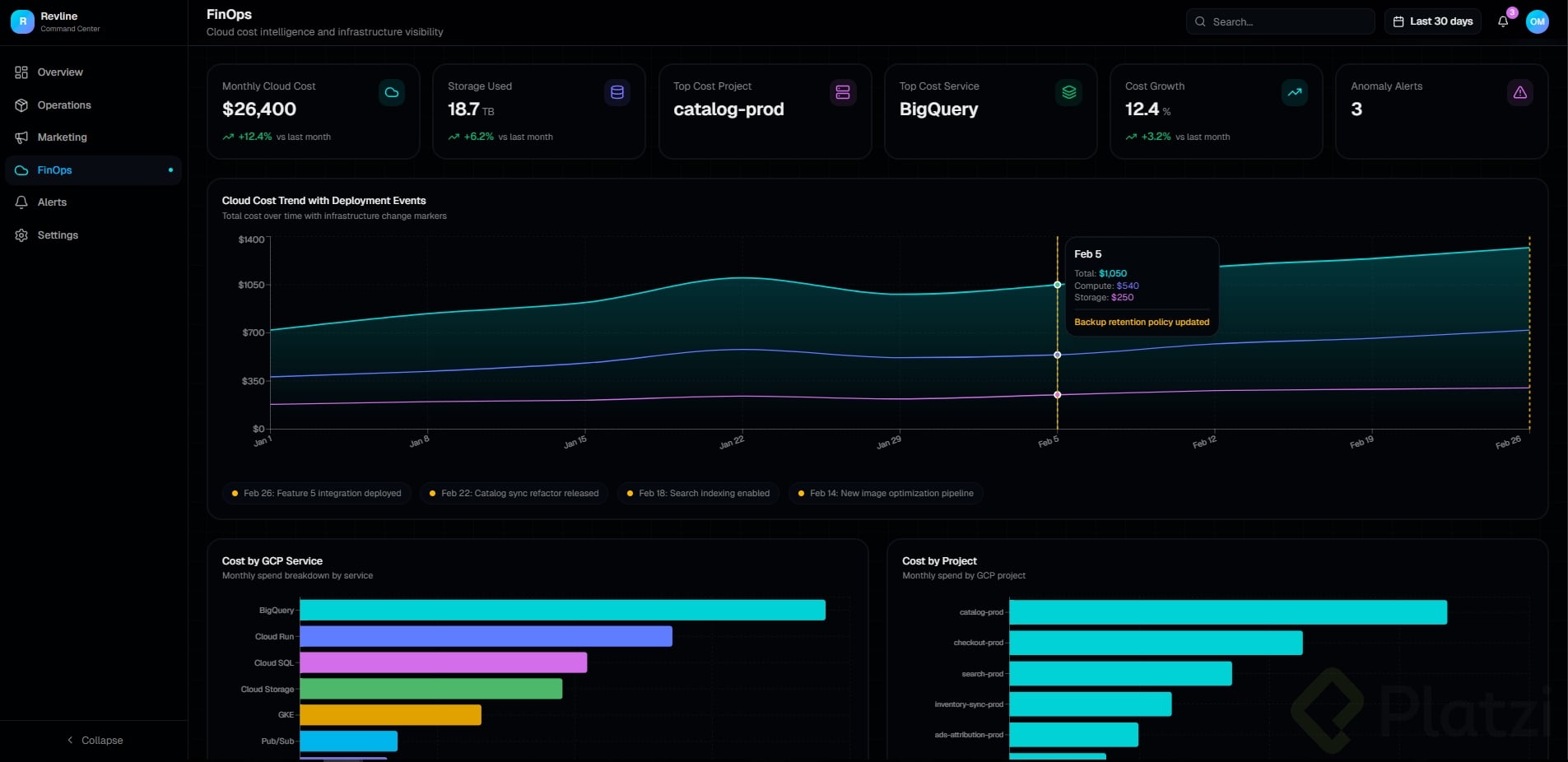
Task: Open the OM user avatar menu
Action: (1537, 21)
